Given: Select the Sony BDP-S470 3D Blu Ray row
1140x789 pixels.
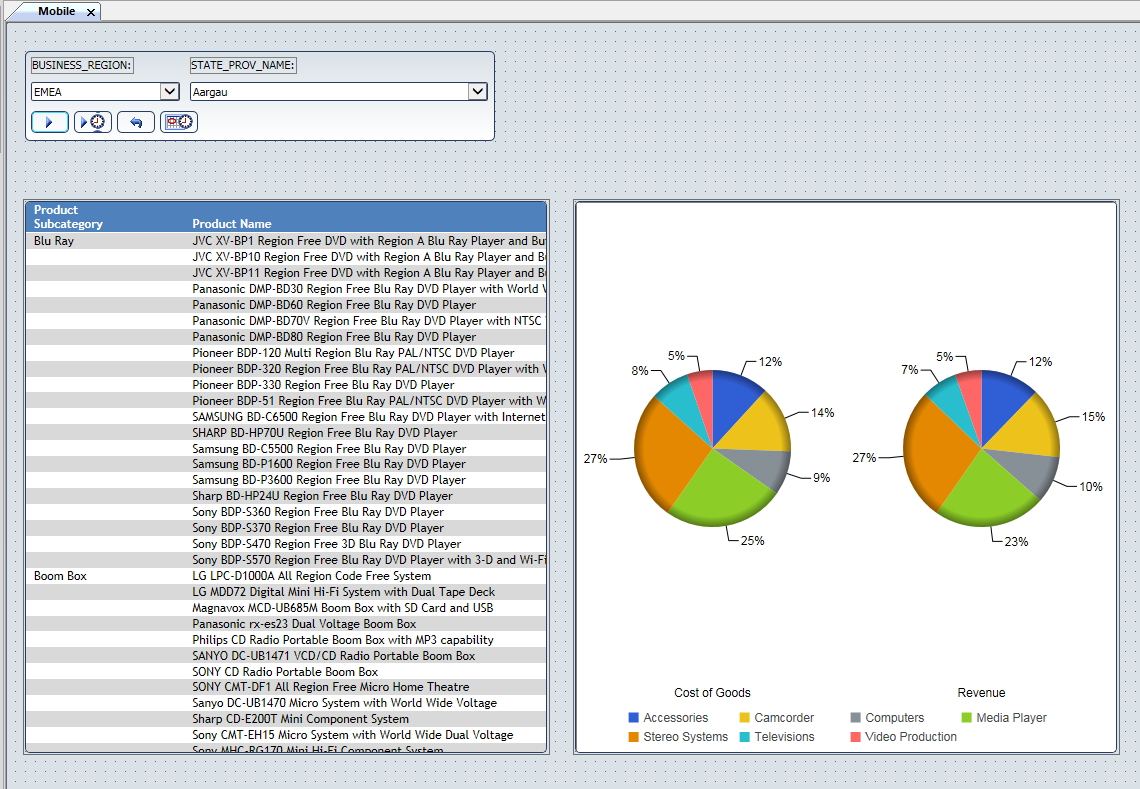Looking at the screenshot, I should [286, 544].
